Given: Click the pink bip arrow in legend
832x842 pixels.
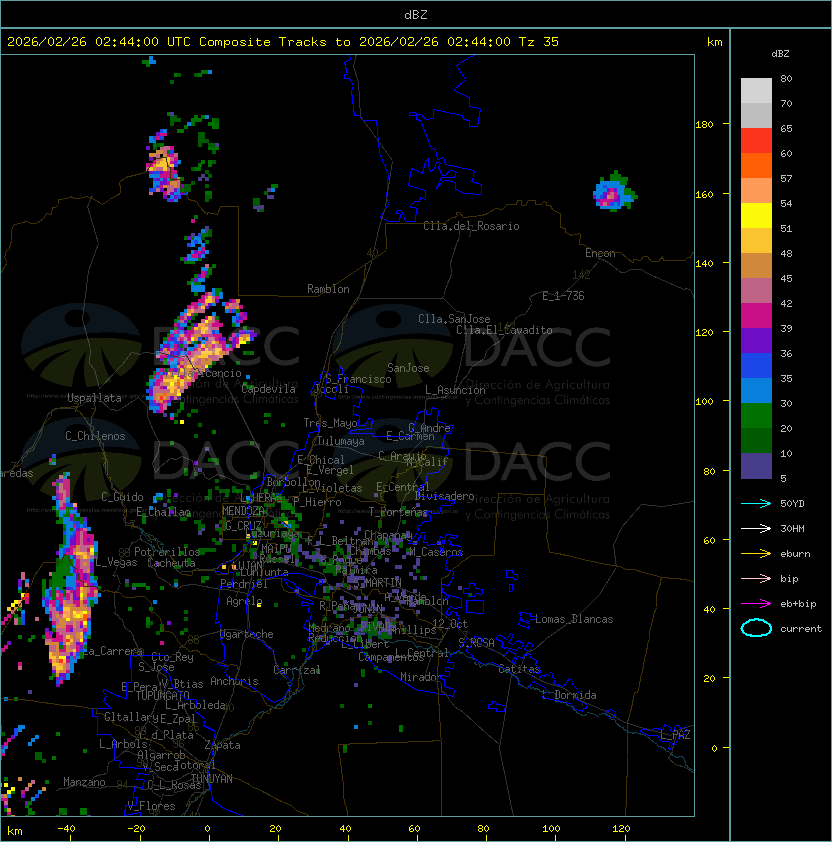Looking at the screenshot, I should tap(756, 578).
